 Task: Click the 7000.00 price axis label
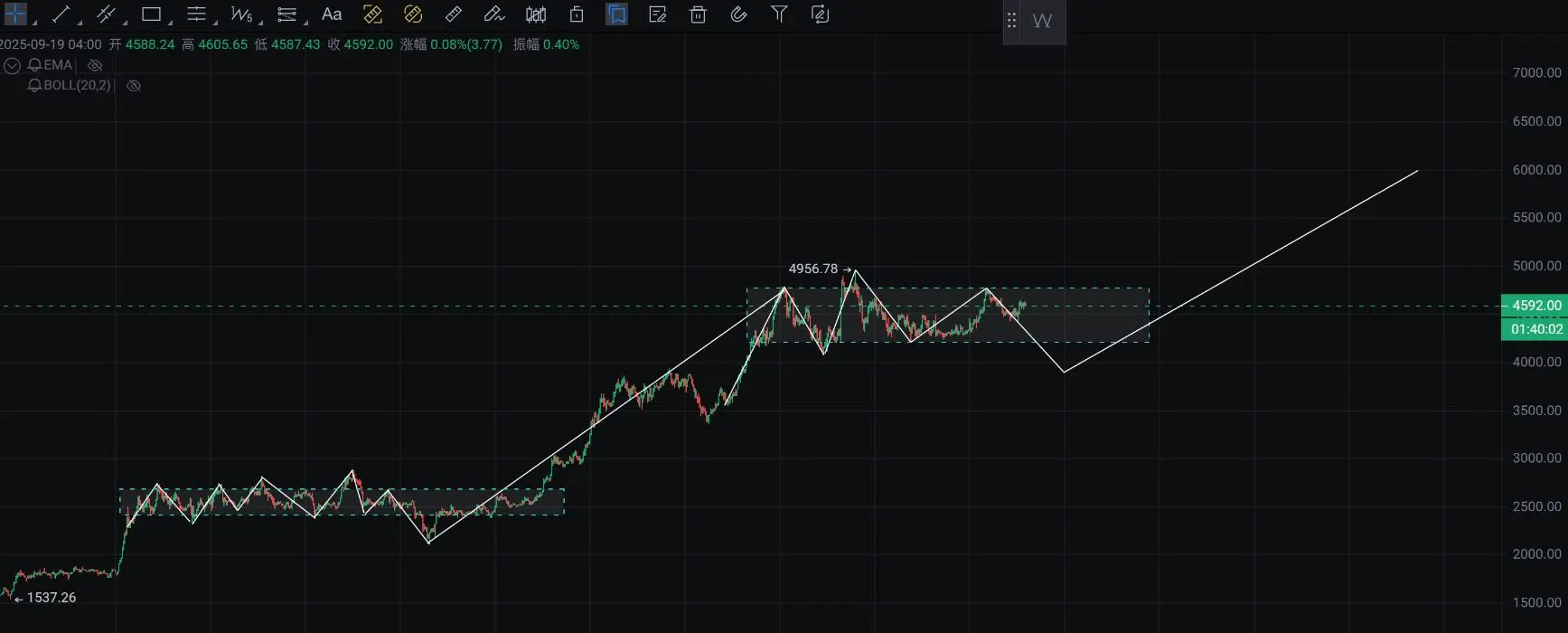click(x=1537, y=72)
